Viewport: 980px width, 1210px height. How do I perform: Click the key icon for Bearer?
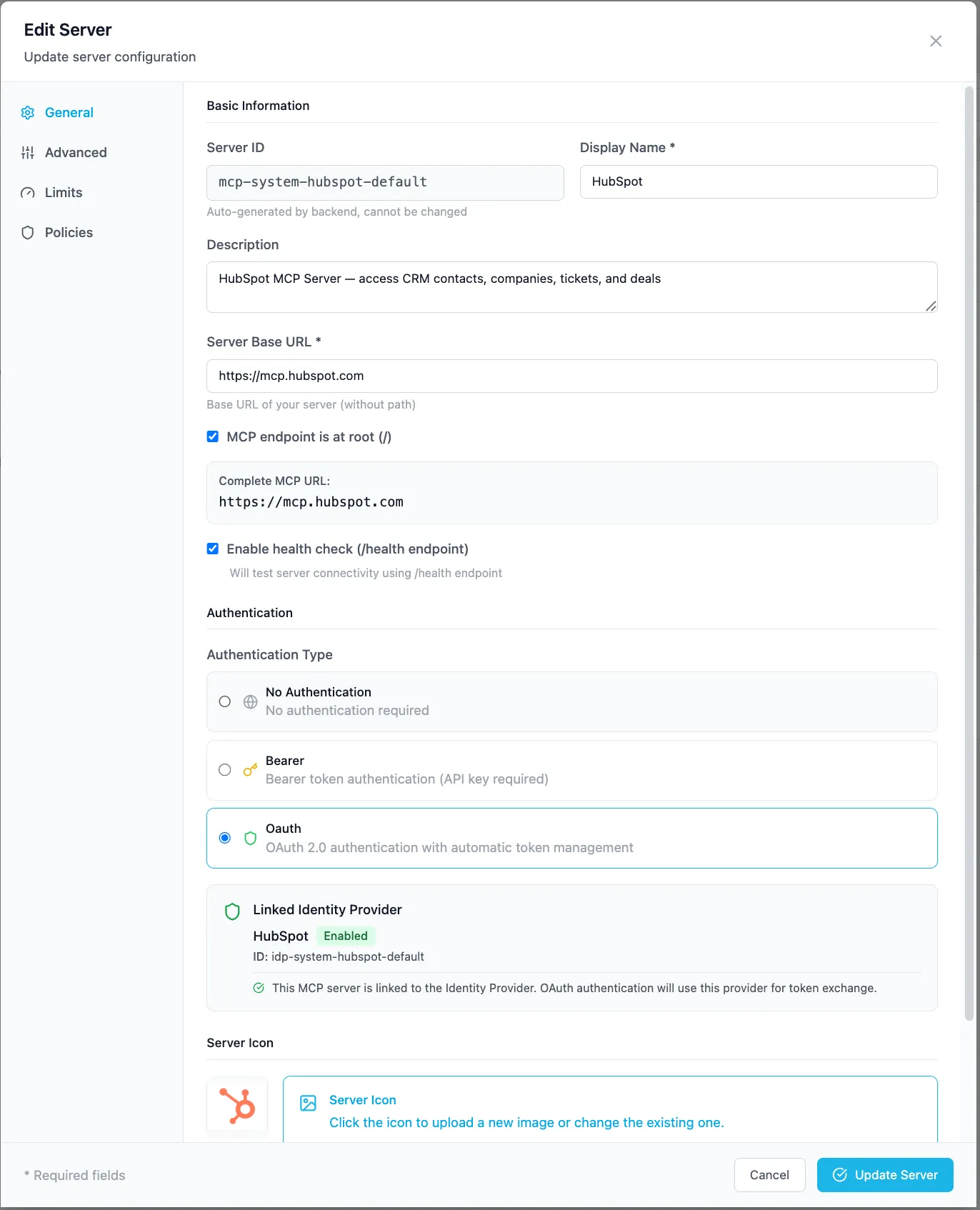tap(251, 770)
